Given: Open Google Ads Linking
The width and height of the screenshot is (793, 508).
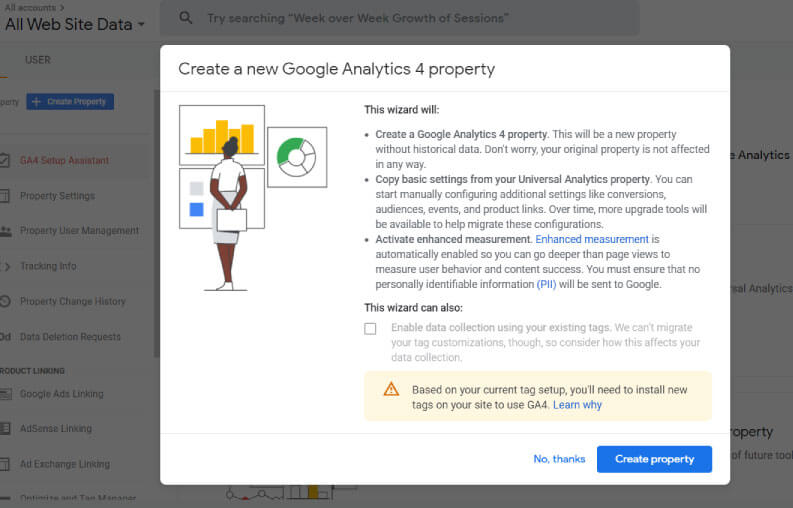Looking at the screenshot, I should (62, 394).
